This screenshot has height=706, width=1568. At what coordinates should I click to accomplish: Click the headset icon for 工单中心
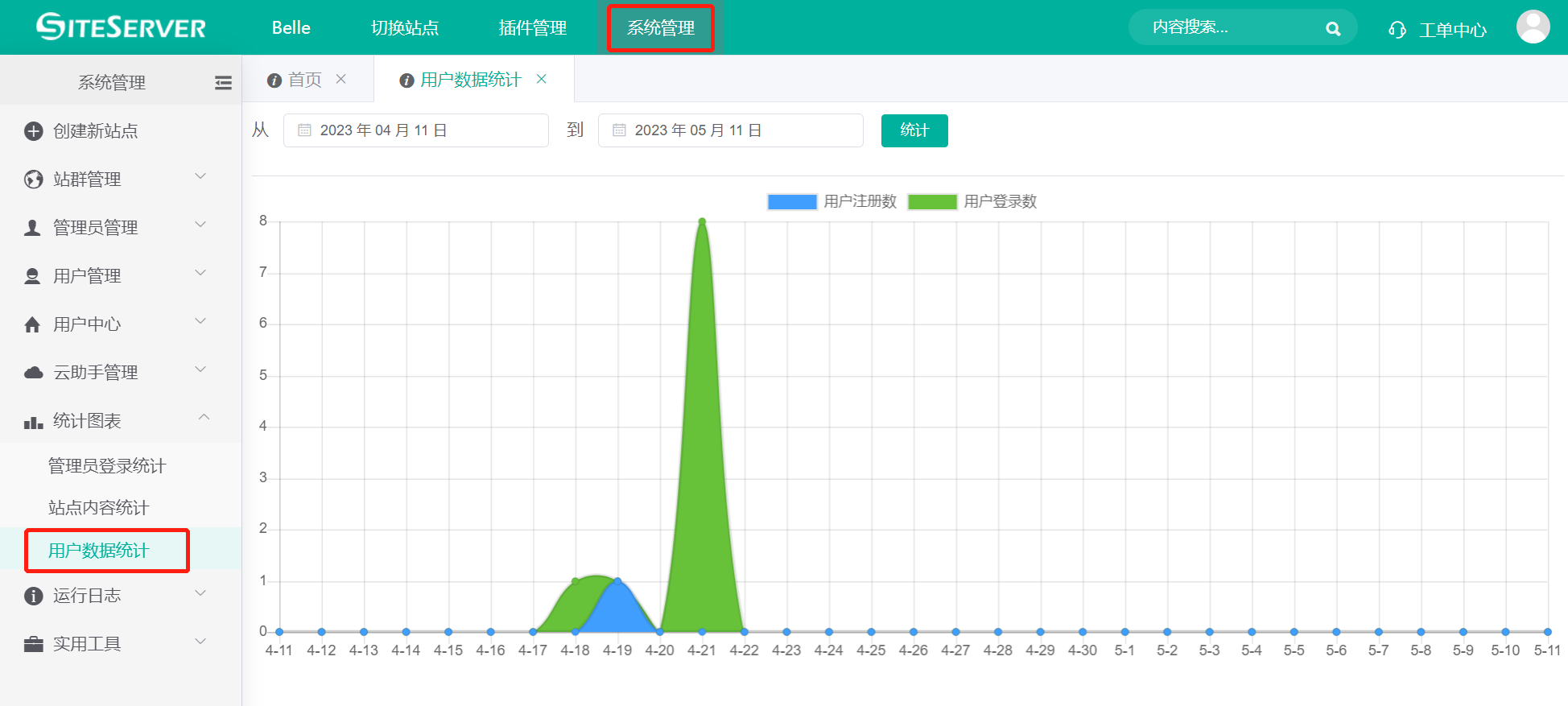click(x=1397, y=30)
